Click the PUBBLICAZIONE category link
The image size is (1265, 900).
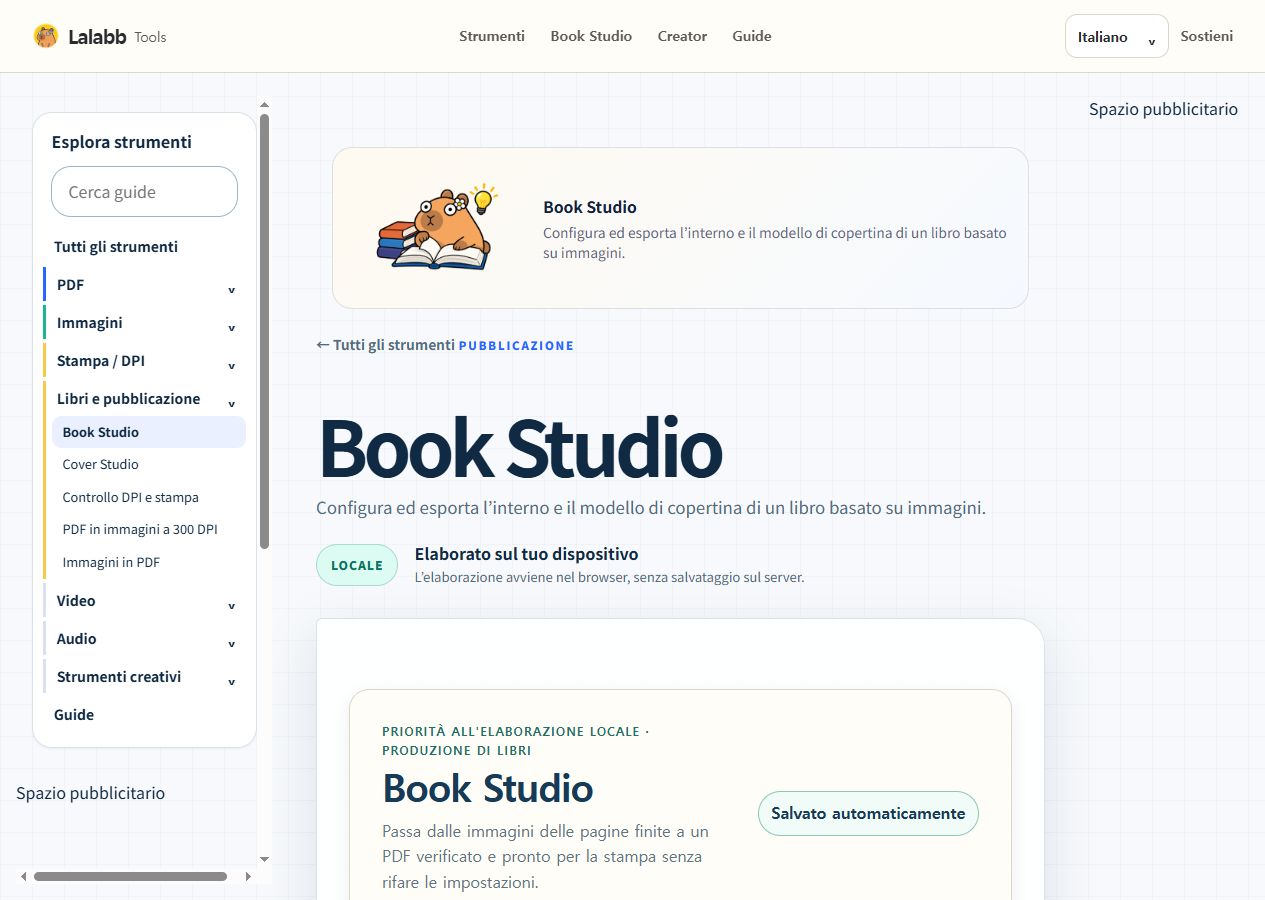click(516, 345)
